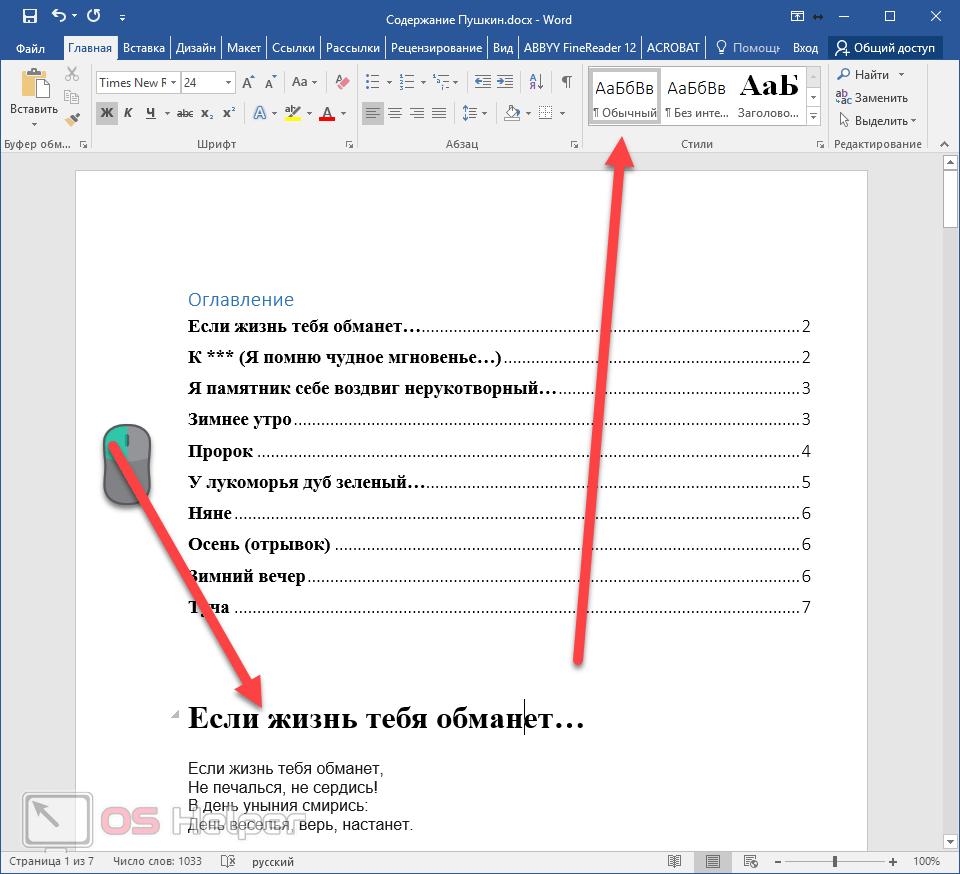
Task: Activate the Format Painter brush
Action: [x=72, y=119]
